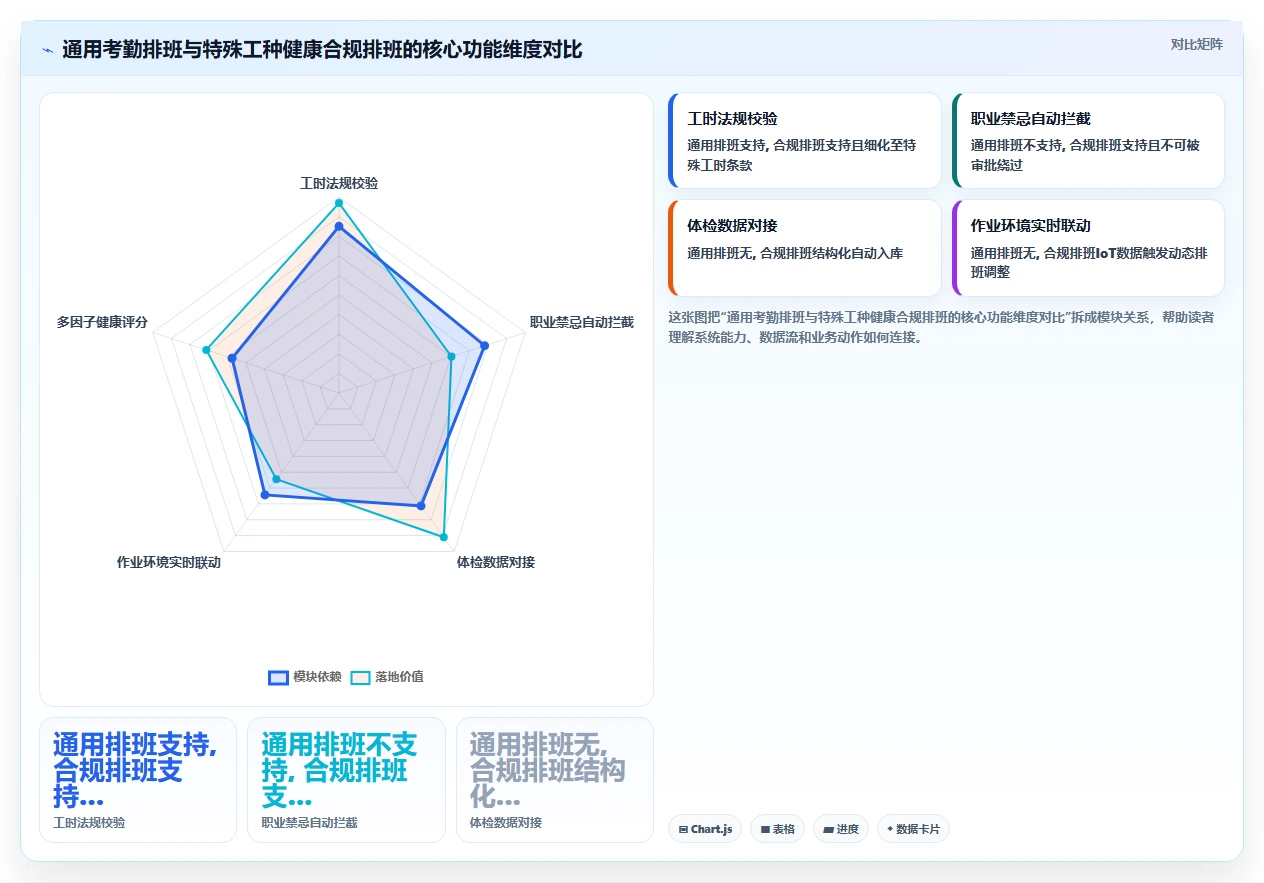Open the 作业环境实时联动 info card
This screenshot has width=1264, height=883.
[x=1088, y=248]
